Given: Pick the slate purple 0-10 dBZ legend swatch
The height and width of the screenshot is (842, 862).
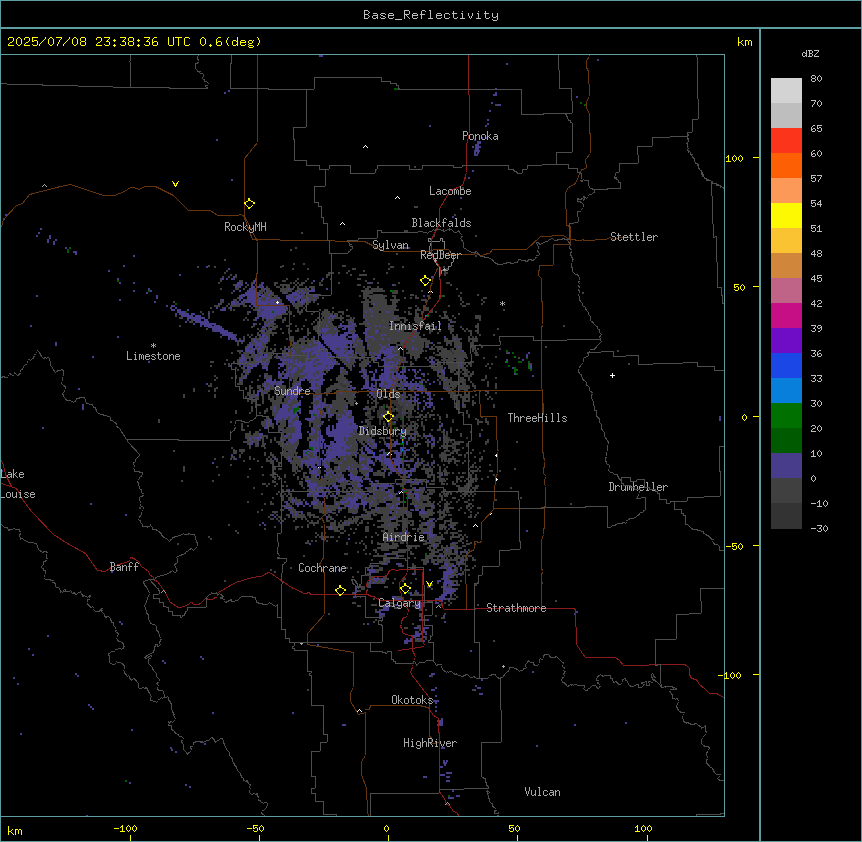Looking at the screenshot, I should point(786,466).
